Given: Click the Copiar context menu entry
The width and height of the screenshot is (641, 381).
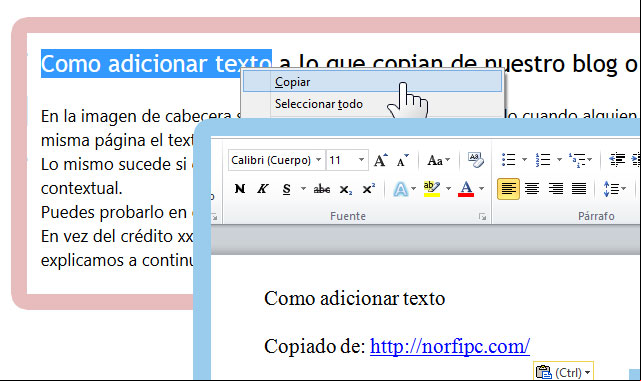Looking at the screenshot, I should pos(372,82).
